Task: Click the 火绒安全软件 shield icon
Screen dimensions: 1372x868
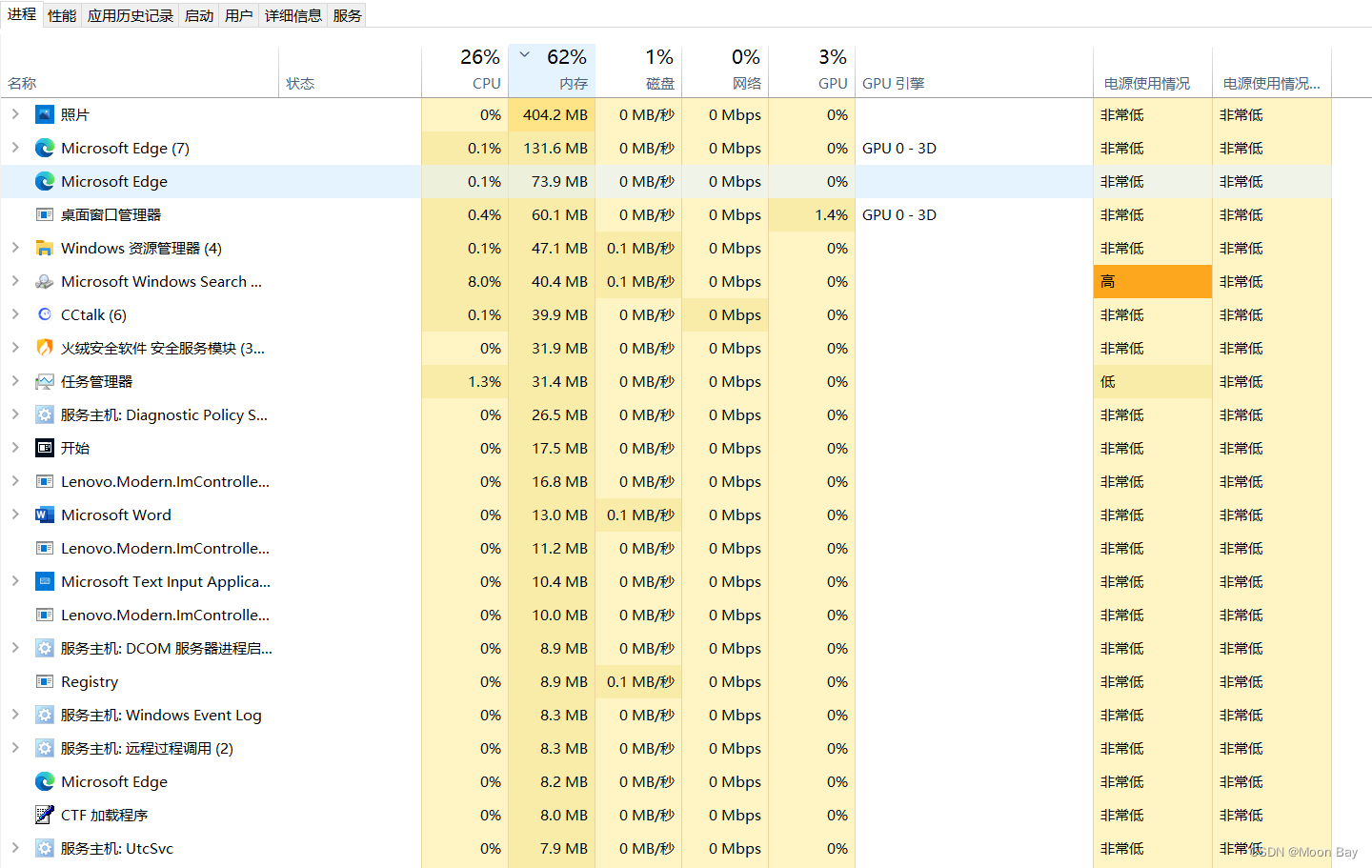Action: (44, 348)
